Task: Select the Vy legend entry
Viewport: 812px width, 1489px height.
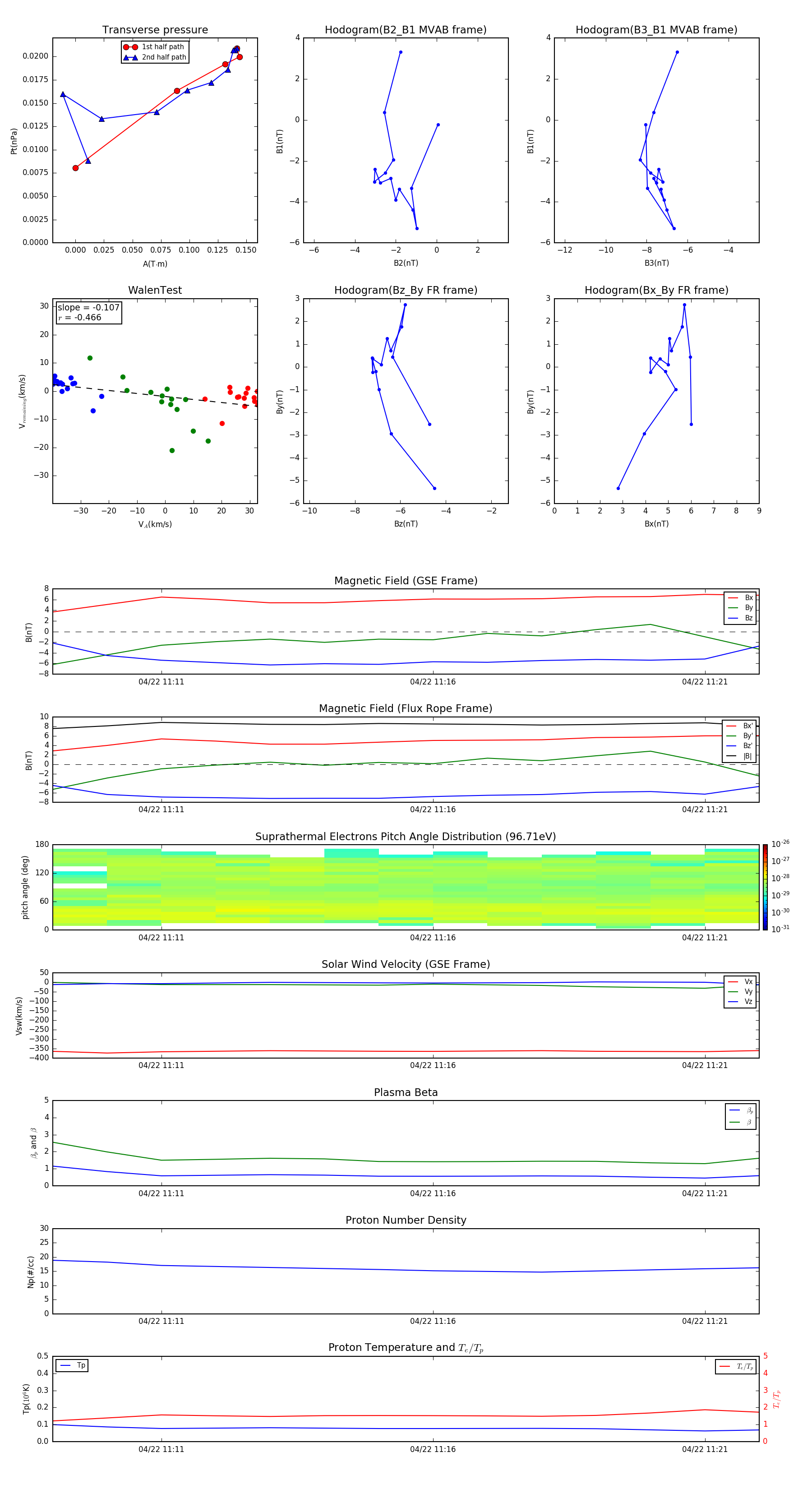Action: pos(740,992)
